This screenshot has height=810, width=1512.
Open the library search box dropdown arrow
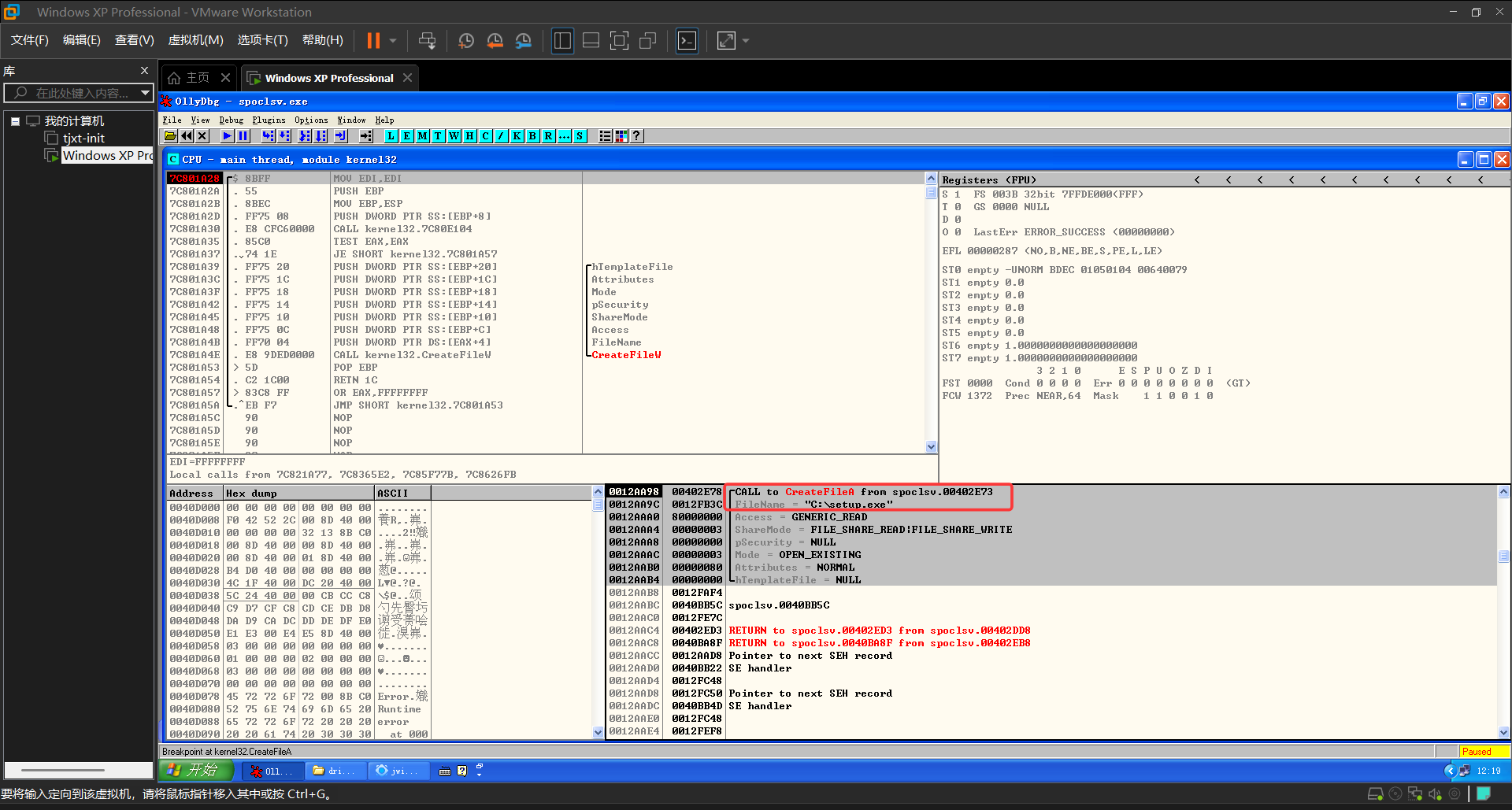coord(145,93)
